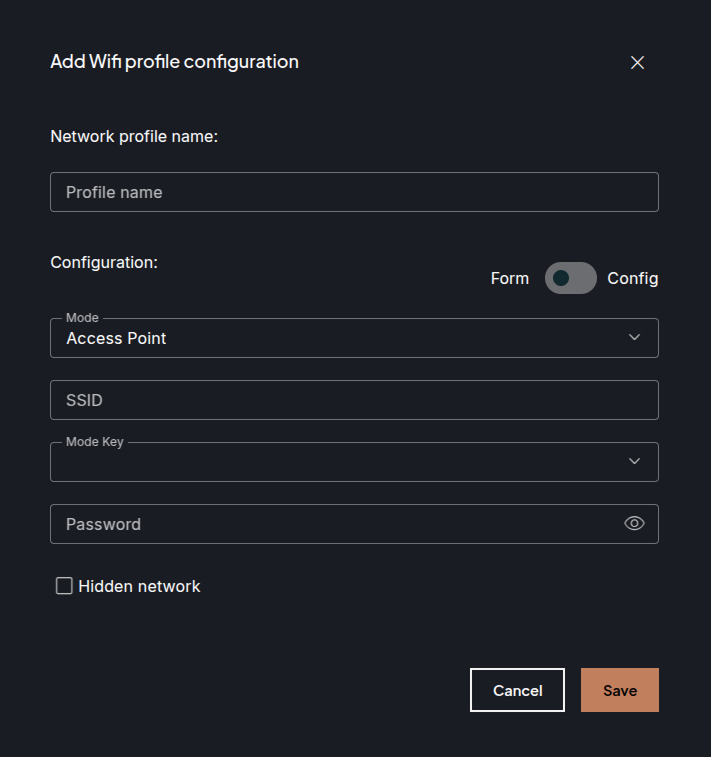Click the Form label beside the switch
This screenshot has height=757, width=711.
pyautogui.click(x=510, y=278)
